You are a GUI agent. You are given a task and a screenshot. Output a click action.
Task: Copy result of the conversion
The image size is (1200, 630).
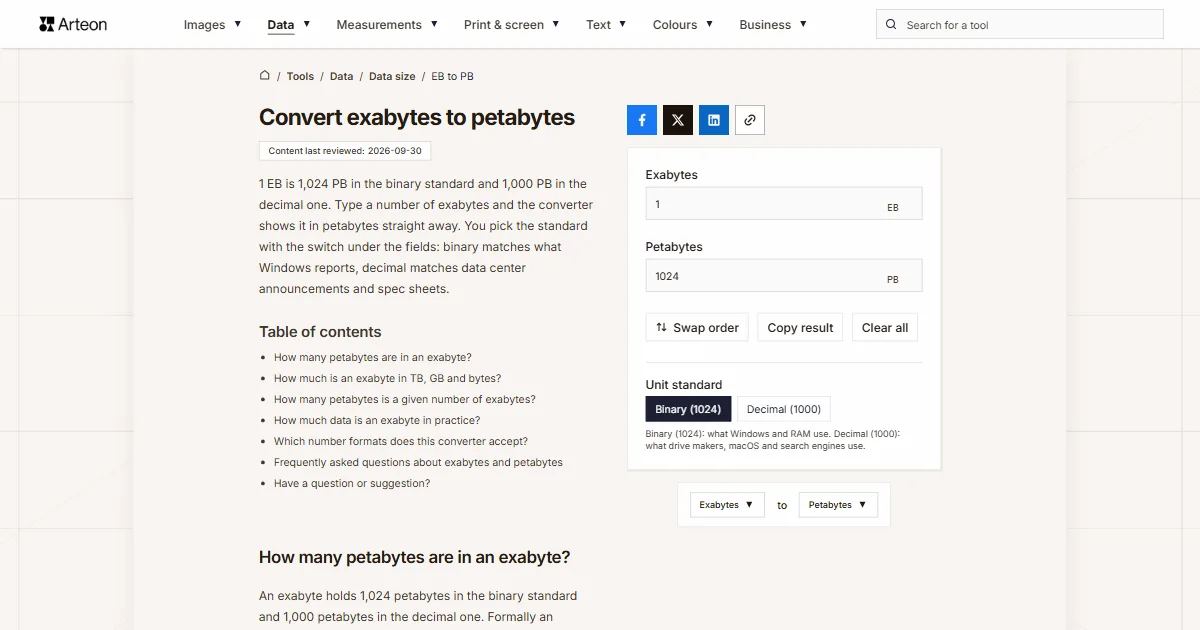pos(800,328)
